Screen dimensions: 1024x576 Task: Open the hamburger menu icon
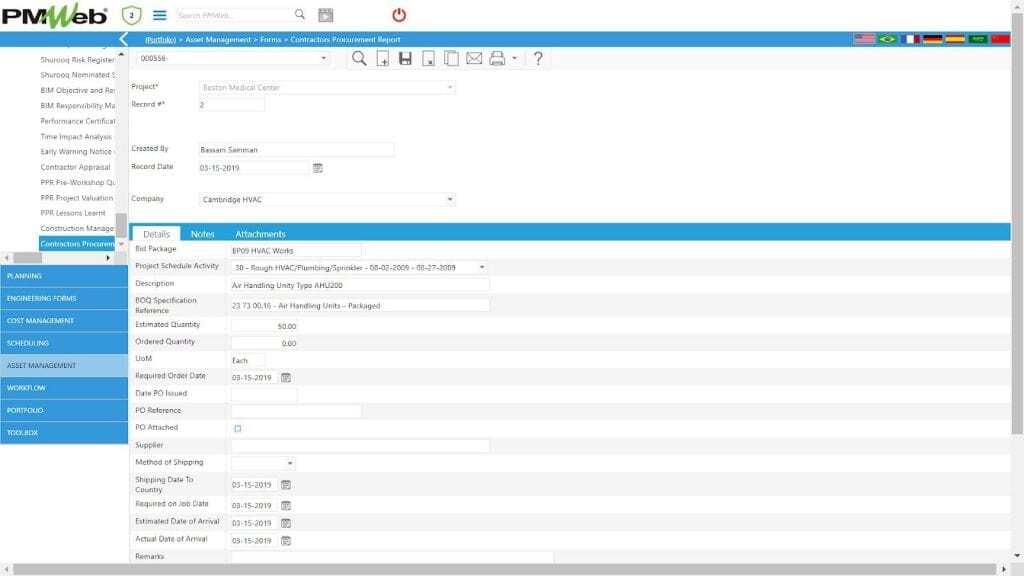(160, 14)
